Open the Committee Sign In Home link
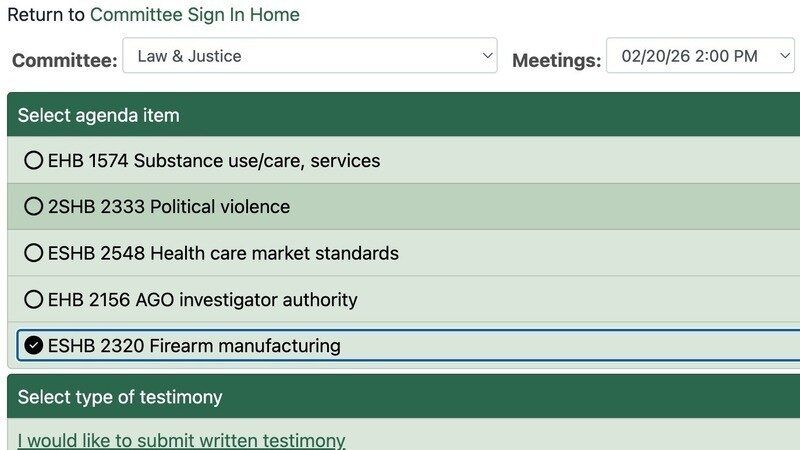The width and height of the screenshot is (800, 450). (x=194, y=15)
